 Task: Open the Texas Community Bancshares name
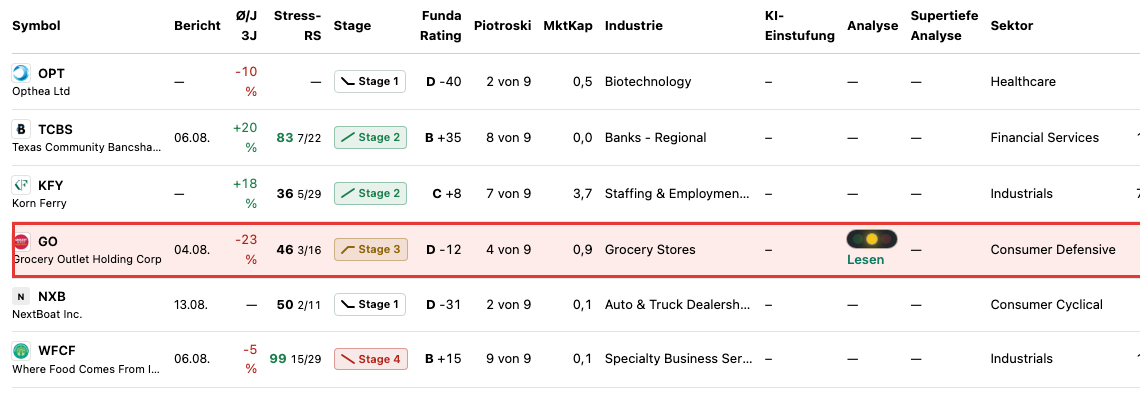(x=87, y=148)
